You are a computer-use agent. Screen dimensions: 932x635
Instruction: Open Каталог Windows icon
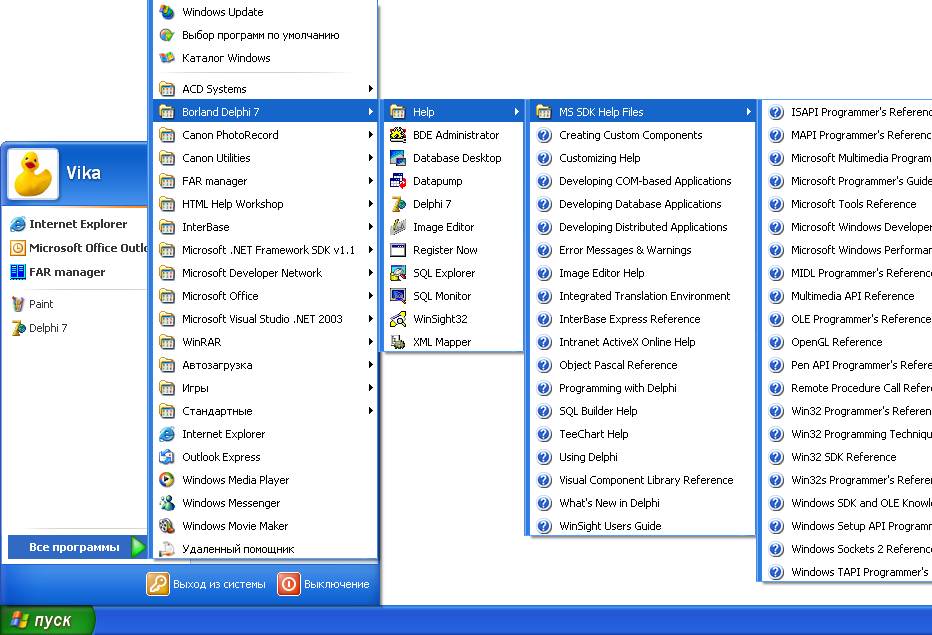pos(167,58)
